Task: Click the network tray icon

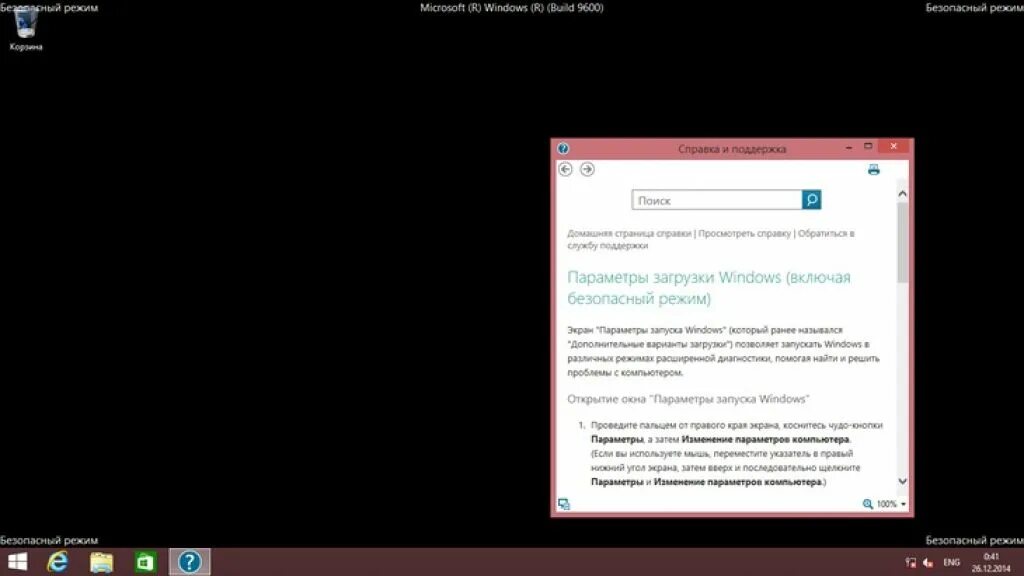Action: pos(910,562)
